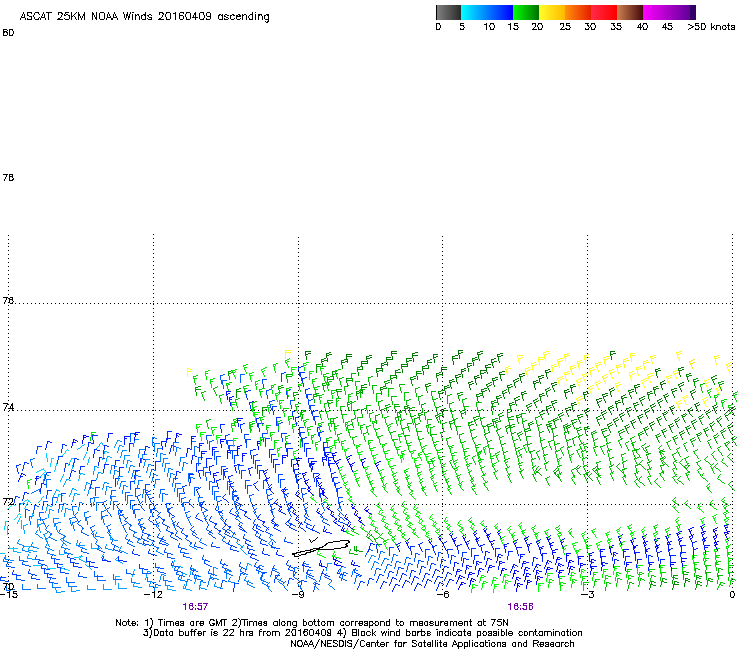Screen dimensions: 740x650
Task: Select the 78 latitude axis label
Action: tap(8, 177)
